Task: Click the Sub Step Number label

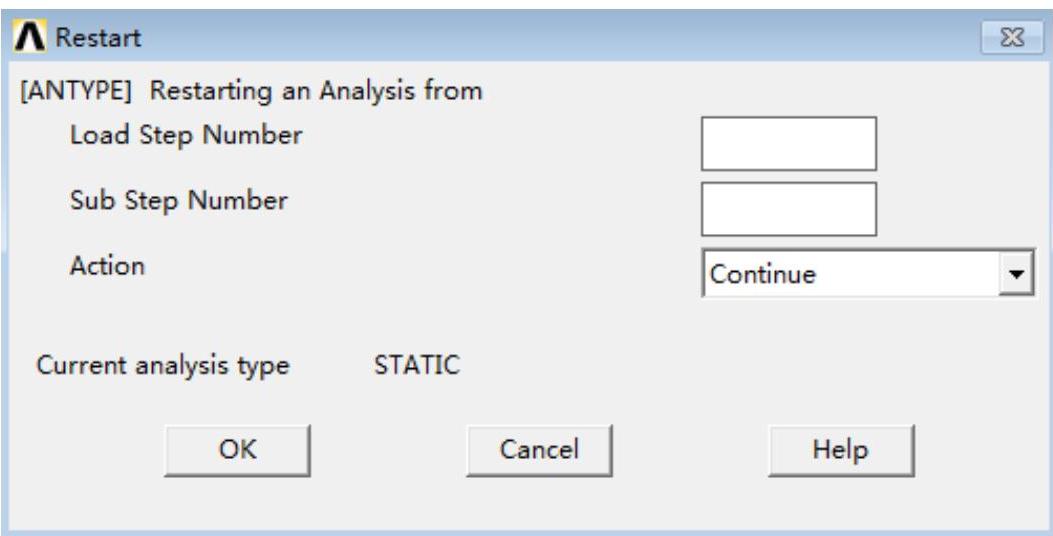Action: coord(179,200)
